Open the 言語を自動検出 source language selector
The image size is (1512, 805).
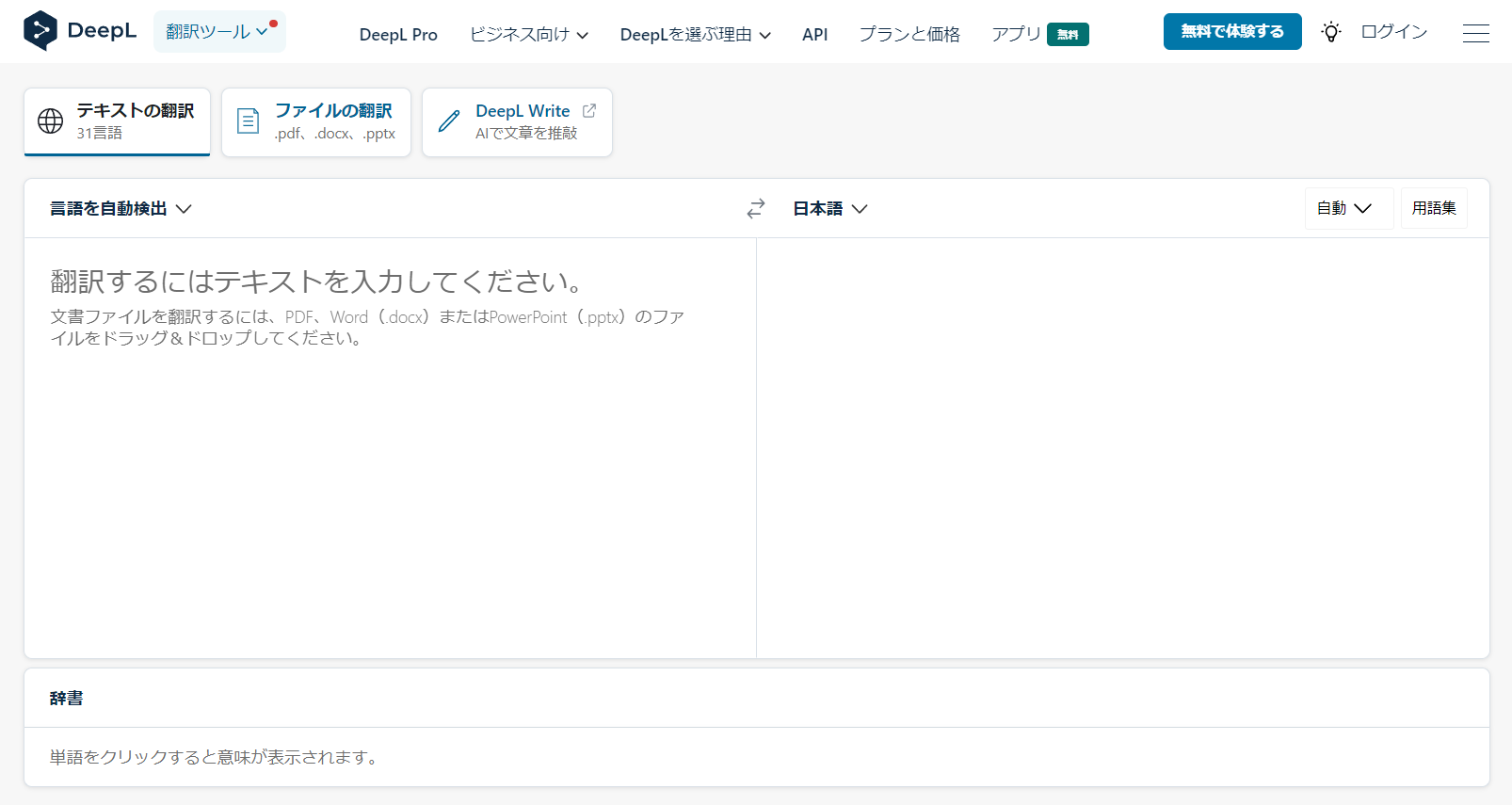[121, 209]
